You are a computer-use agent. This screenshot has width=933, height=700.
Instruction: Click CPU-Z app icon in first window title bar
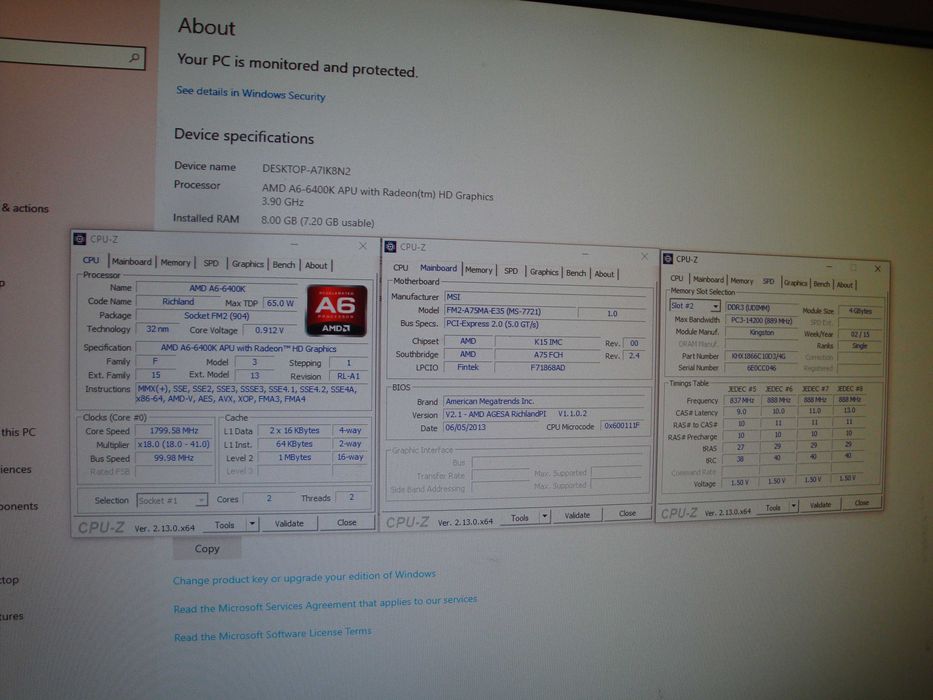click(x=80, y=239)
